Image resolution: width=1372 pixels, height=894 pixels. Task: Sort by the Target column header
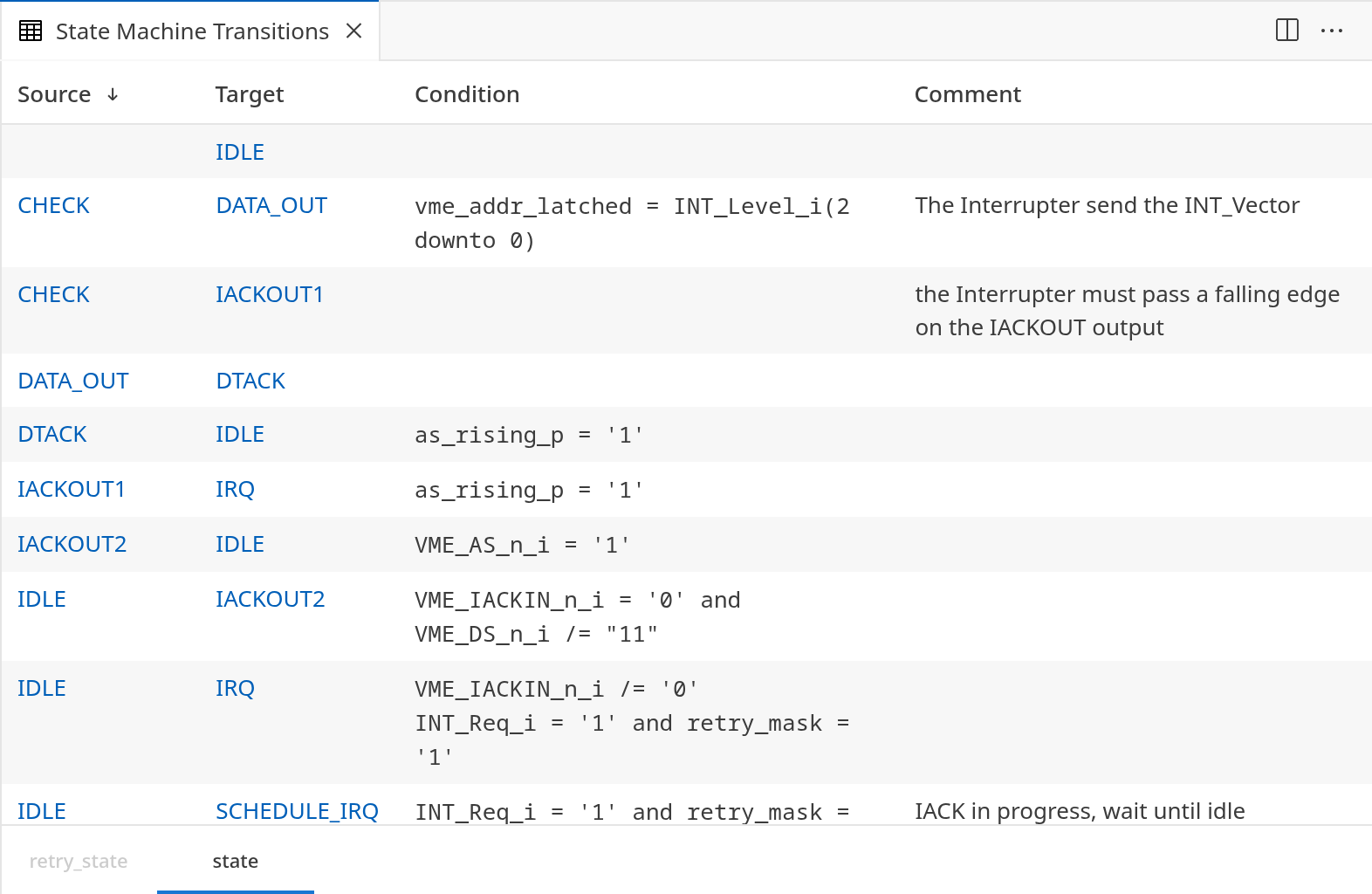pyautogui.click(x=250, y=94)
